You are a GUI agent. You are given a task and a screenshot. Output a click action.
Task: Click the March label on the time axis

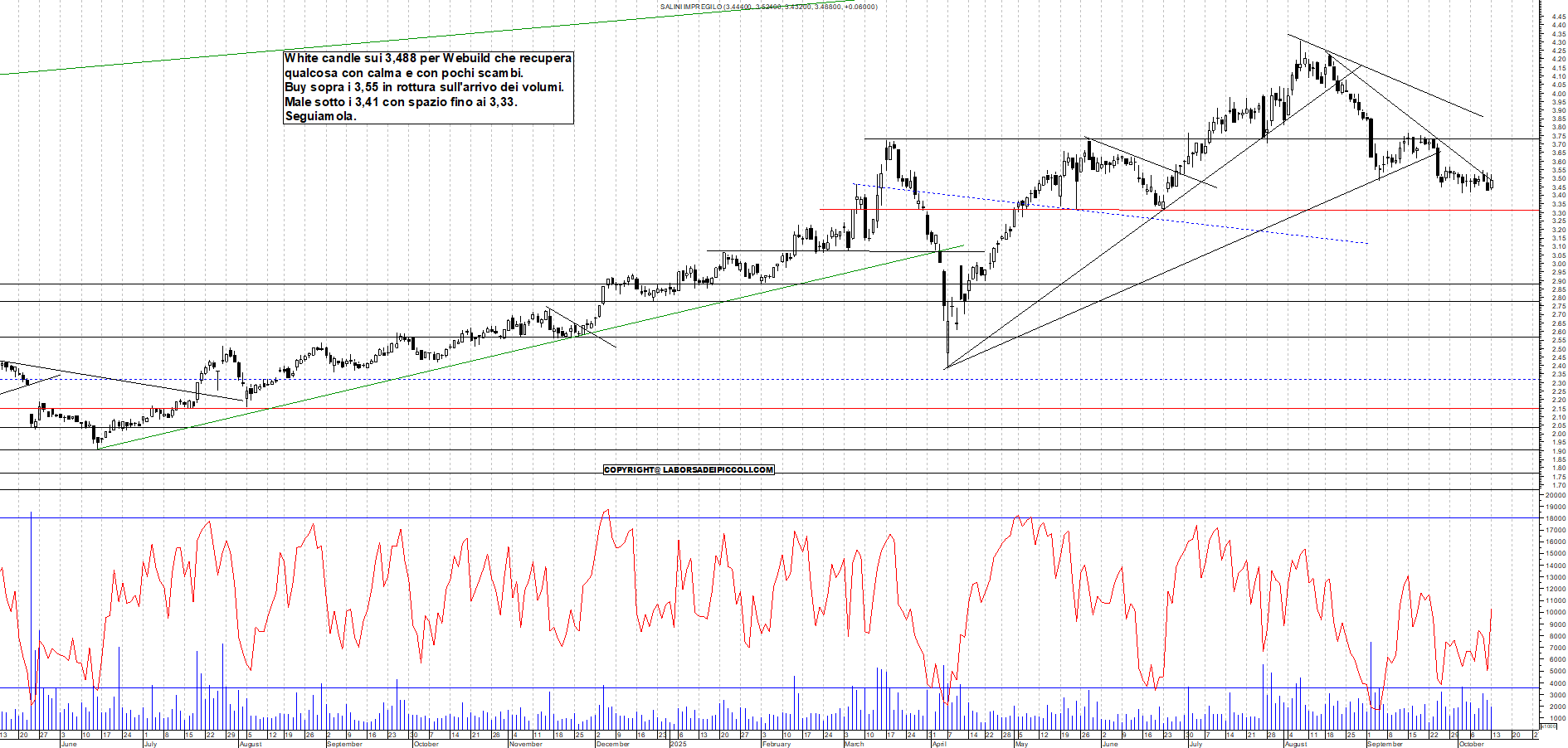tap(854, 744)
